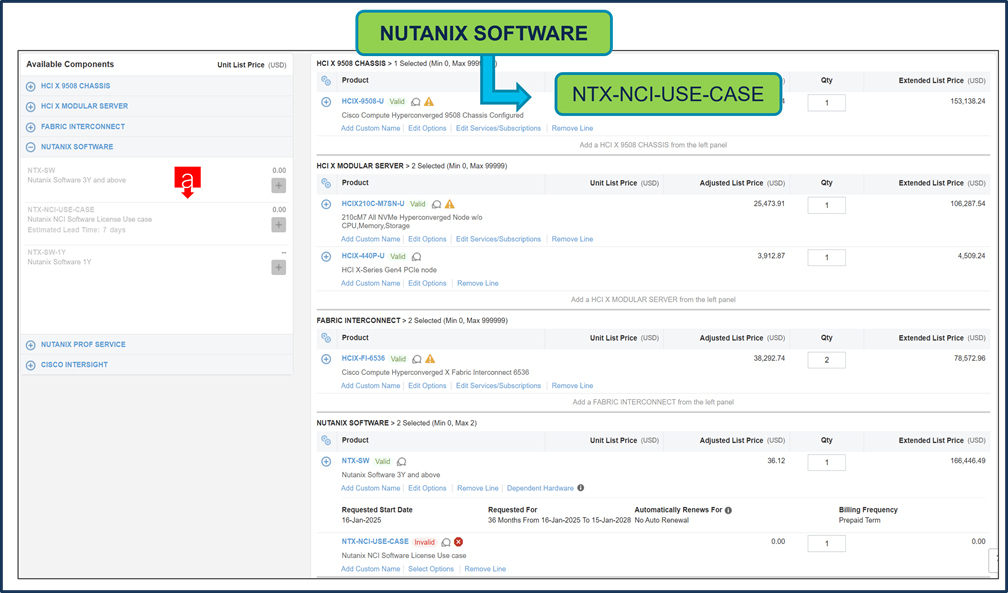Edit quantity field for NTX-NCI-USE-CASE
Image resolution: width=1008 pixels, height=593 pixels.
[x=827, y=543]
